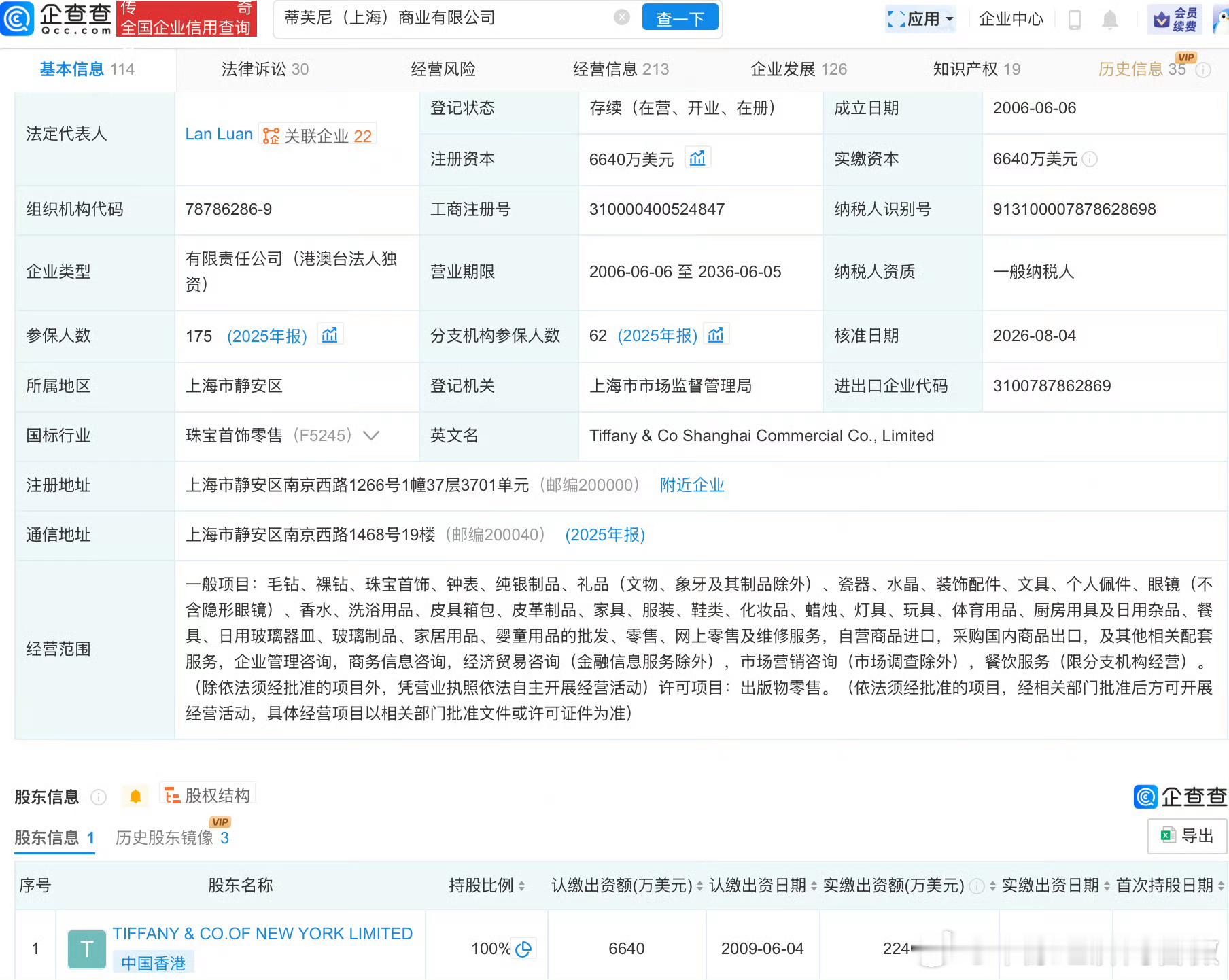Open insured headcount 175 chart icon
Screen dimensions: 1229x980
(330, 335)
